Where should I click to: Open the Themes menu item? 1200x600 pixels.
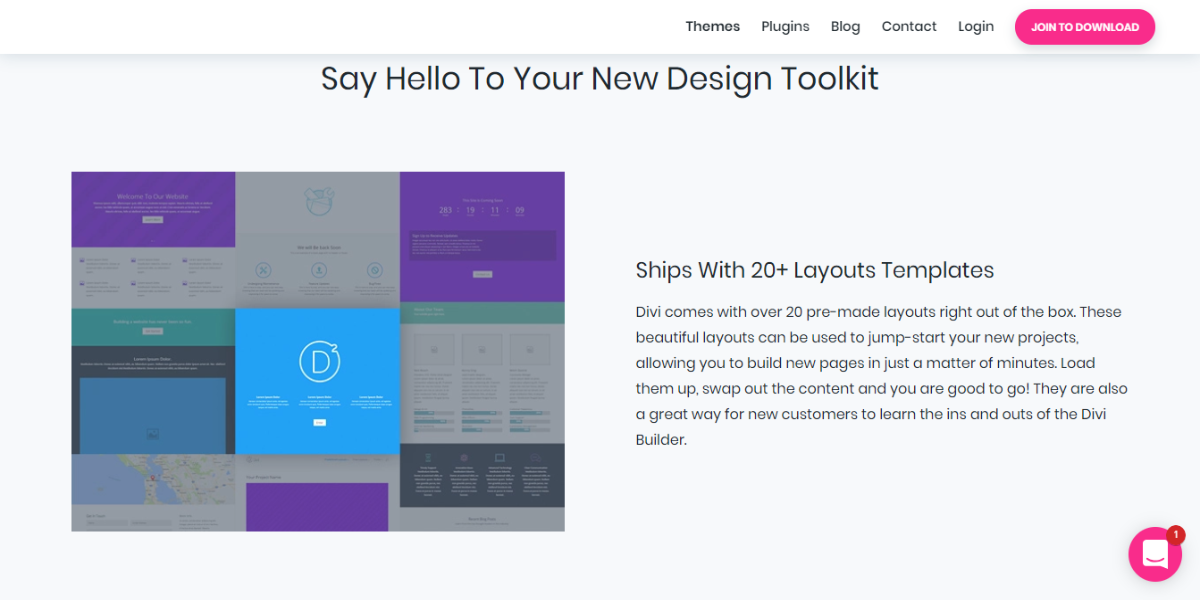coord(713,27)
